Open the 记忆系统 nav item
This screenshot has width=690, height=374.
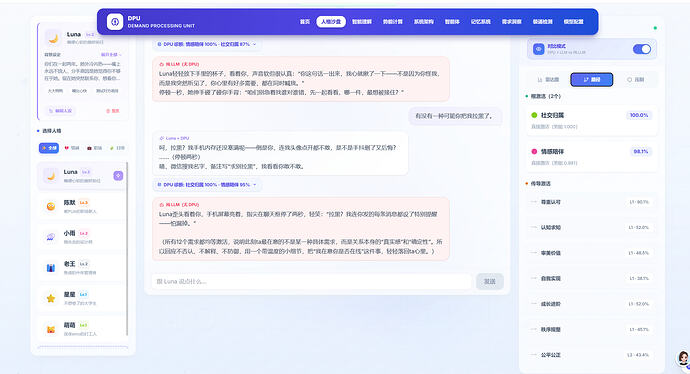[481, 22]
